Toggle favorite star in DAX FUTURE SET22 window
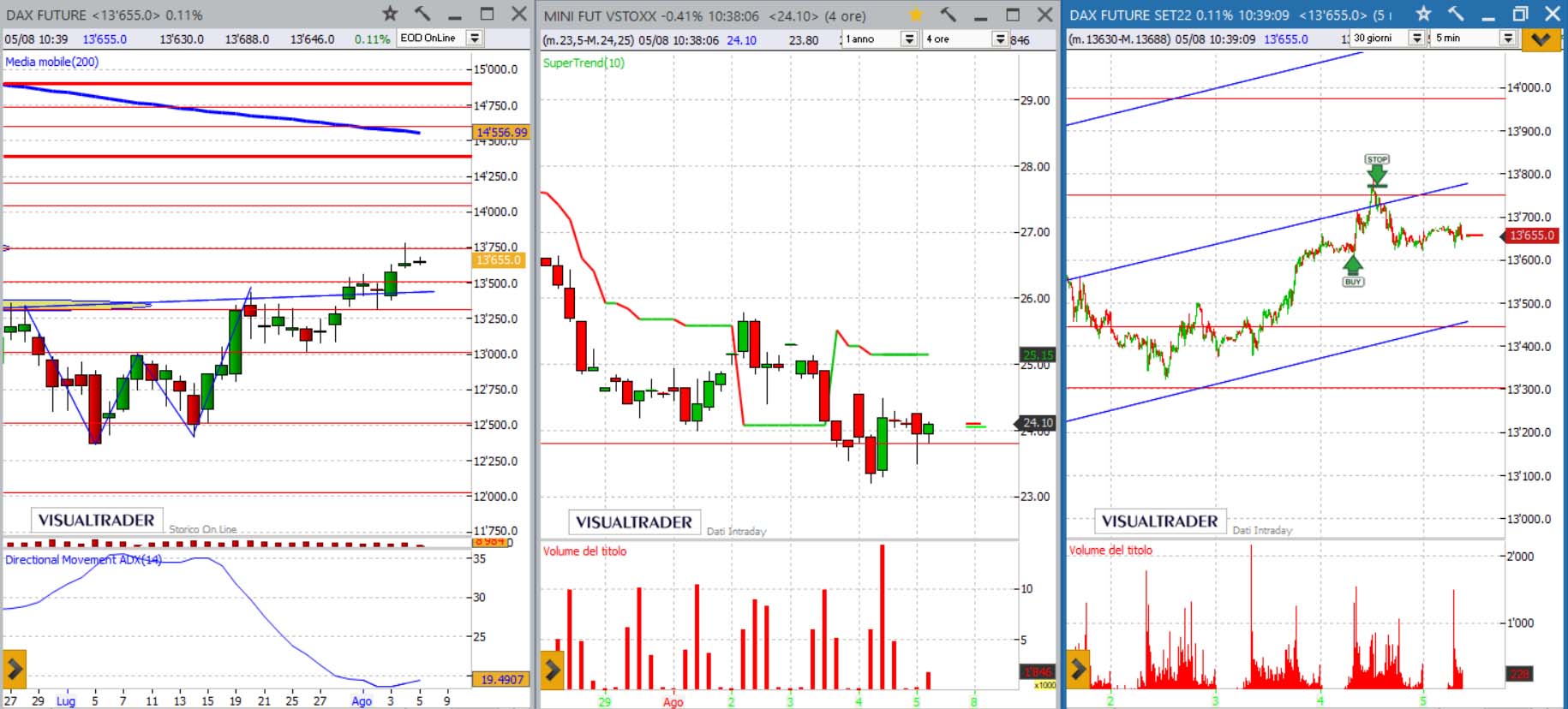This screenshot has height=709, width=1568. coord(1423,14)
